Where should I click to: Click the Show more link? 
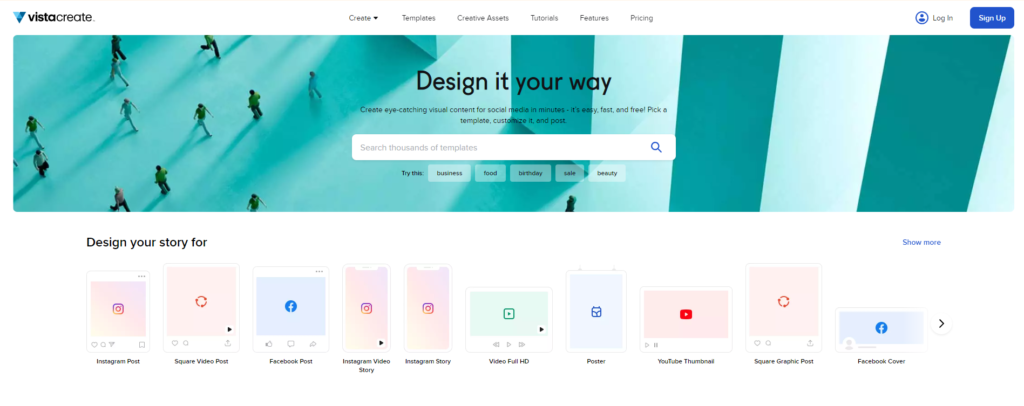point(921,242)
